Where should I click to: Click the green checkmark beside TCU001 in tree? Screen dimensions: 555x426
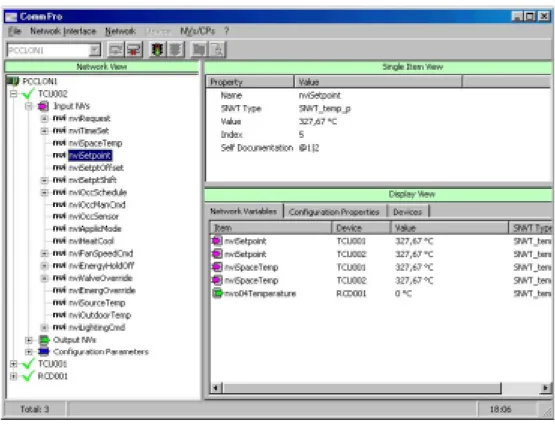click(28, 364)
